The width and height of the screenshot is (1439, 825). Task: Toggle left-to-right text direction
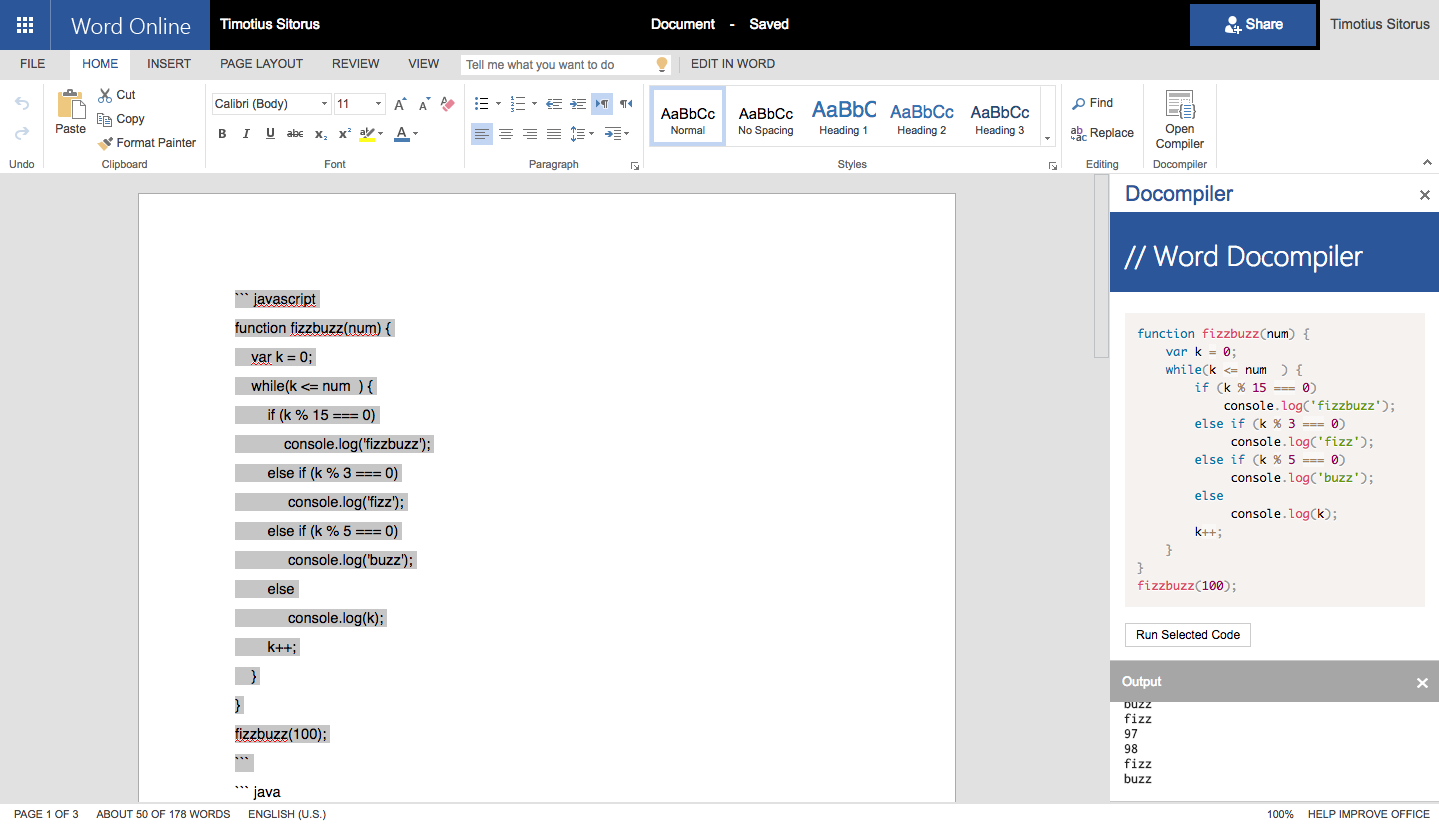(x=602, y=104)
